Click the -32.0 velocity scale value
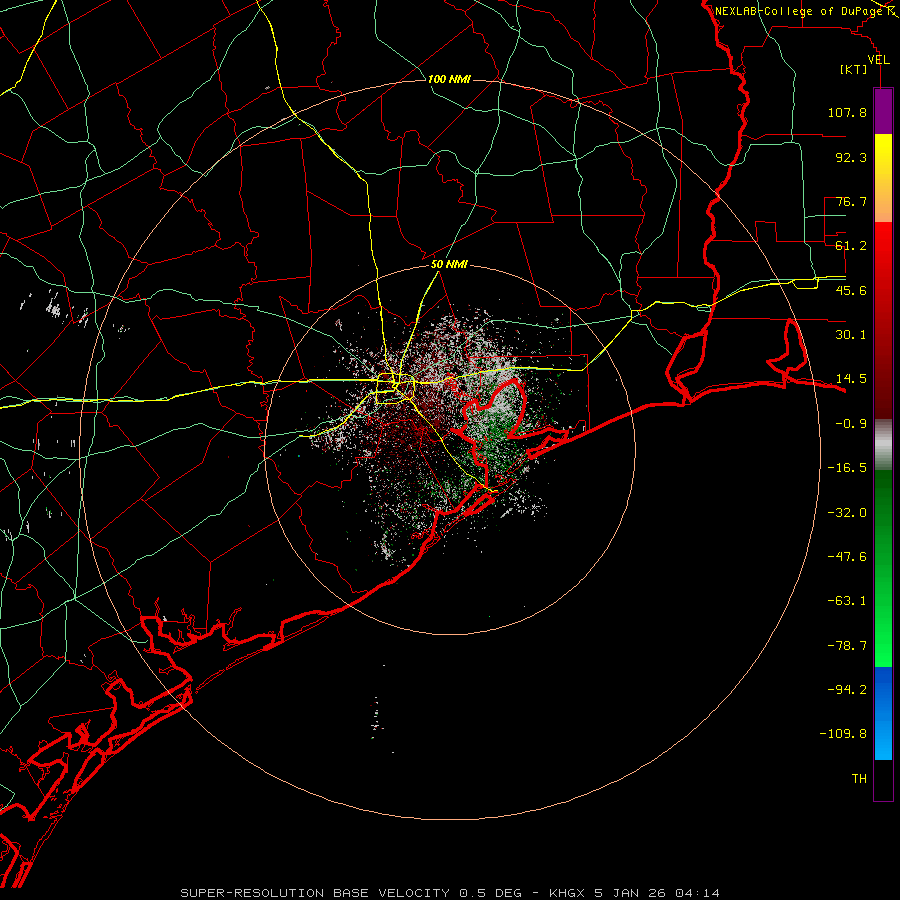Screen dimensions: 900x900 coord(847,513)
